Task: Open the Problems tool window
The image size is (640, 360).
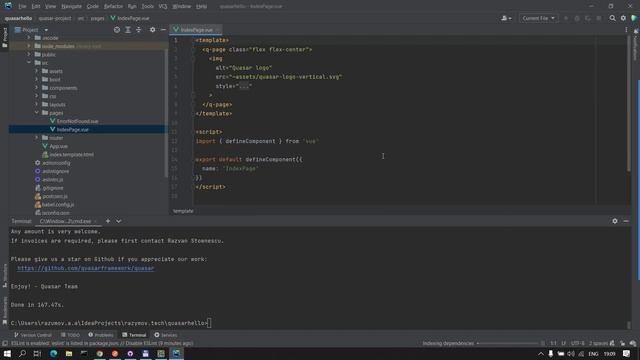Action: 101,335
